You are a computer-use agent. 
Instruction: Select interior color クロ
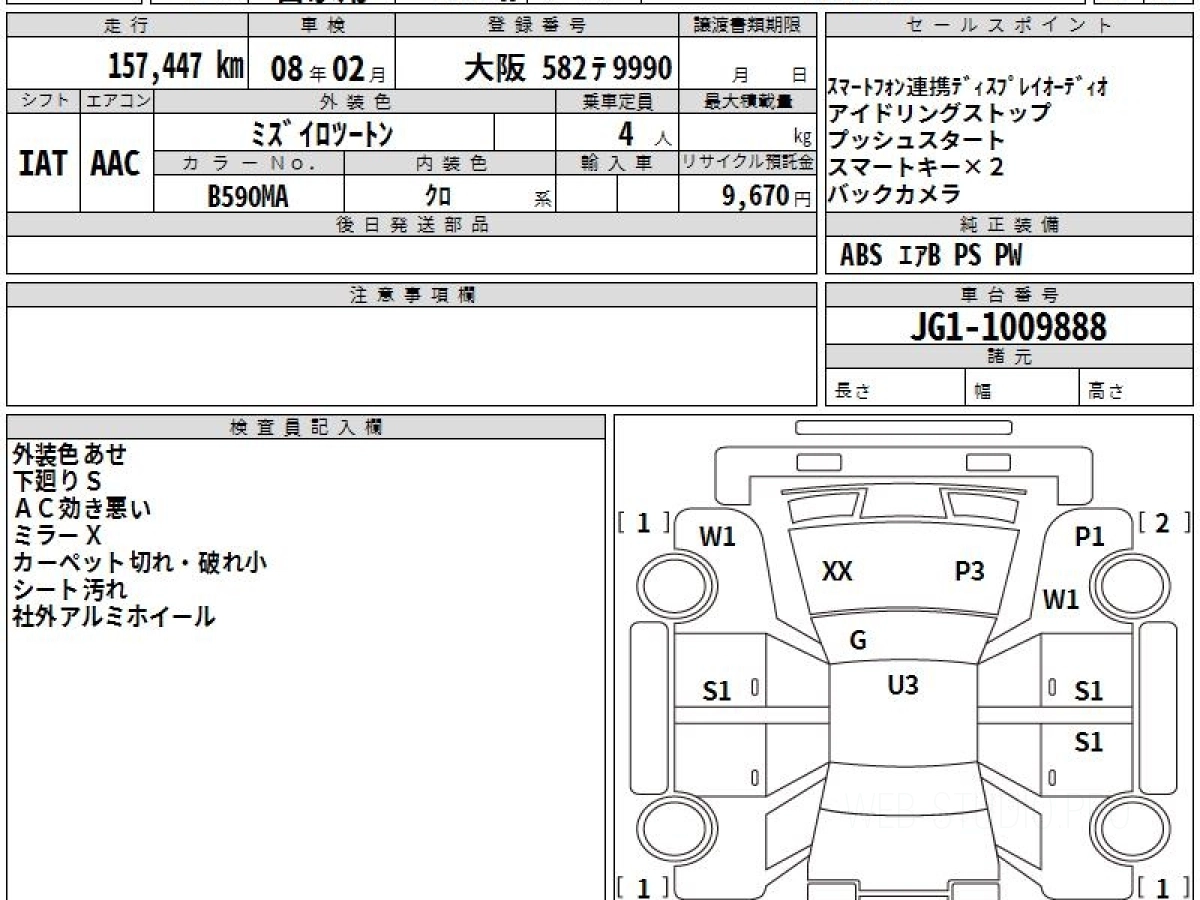click(438, 196)
